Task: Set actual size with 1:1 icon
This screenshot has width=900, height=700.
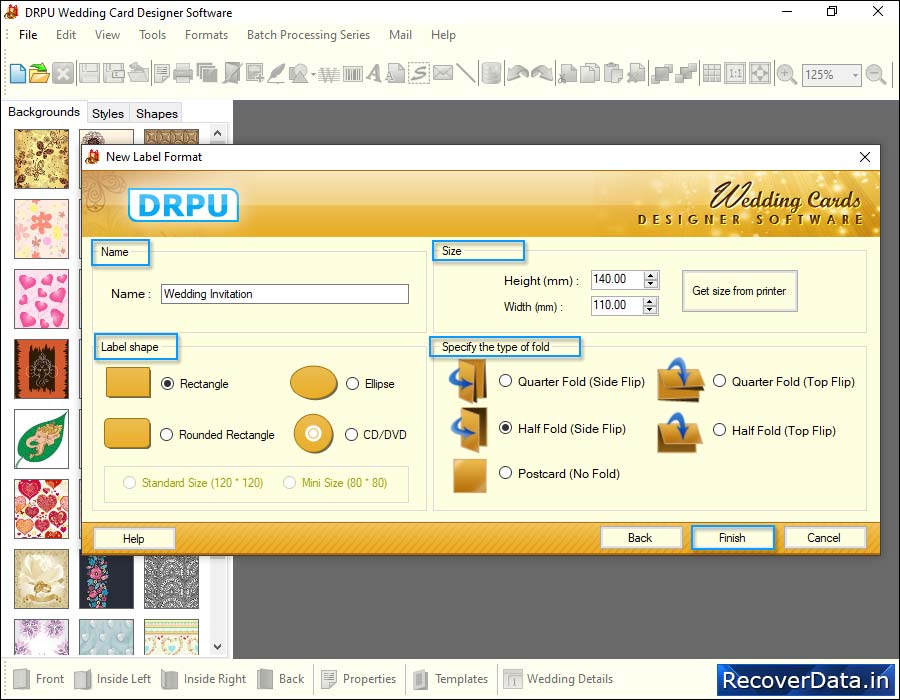Action: click(735, 74)
